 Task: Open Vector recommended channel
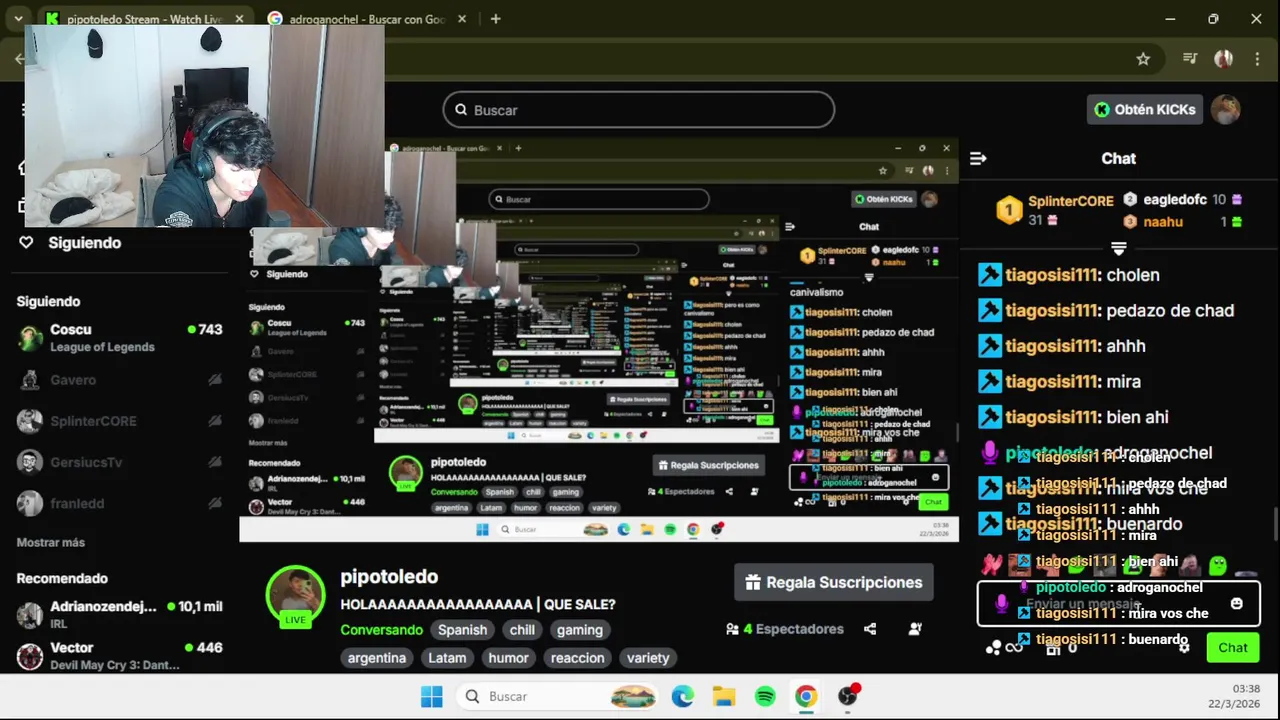point(118,655)
